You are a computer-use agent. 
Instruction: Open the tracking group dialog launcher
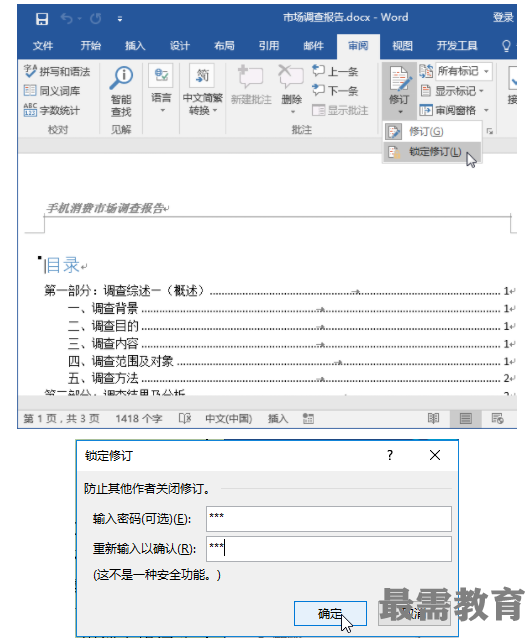click(490, 131)
